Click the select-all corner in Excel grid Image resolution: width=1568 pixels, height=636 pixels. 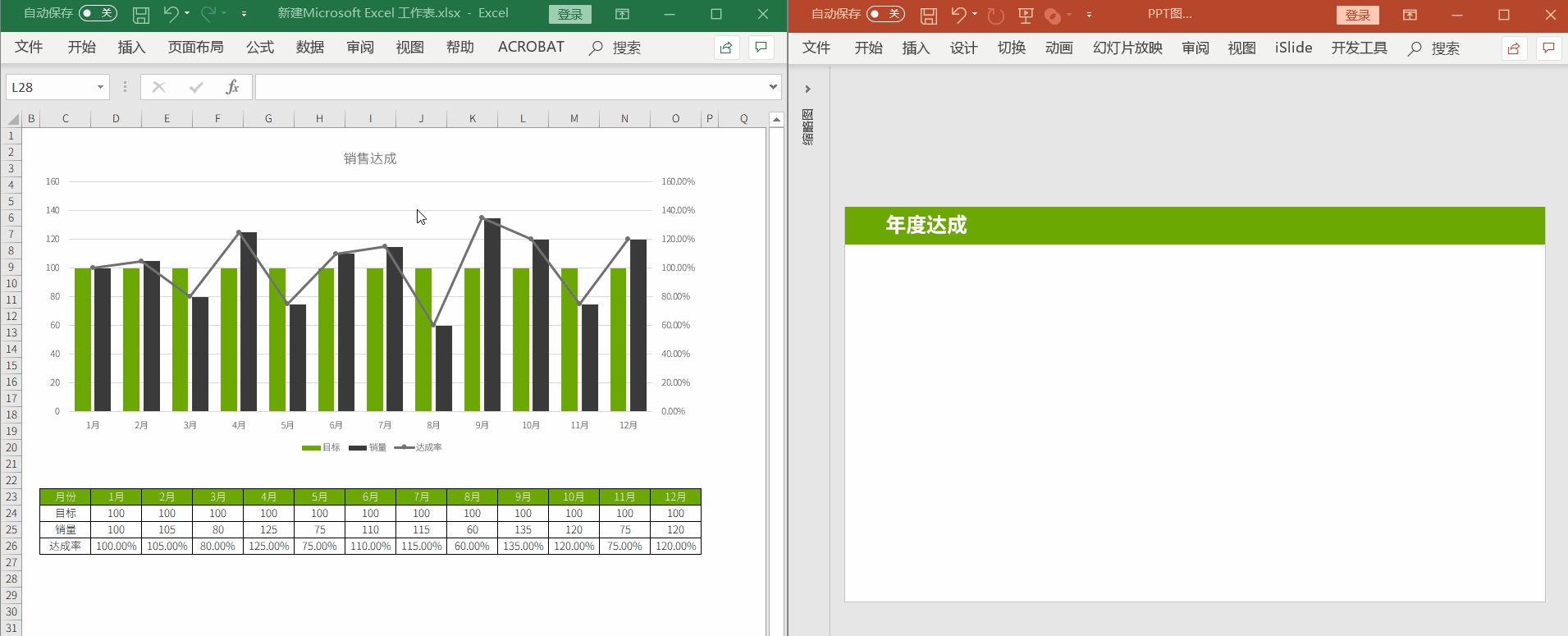pyautogui.click(x=12, y=119)
